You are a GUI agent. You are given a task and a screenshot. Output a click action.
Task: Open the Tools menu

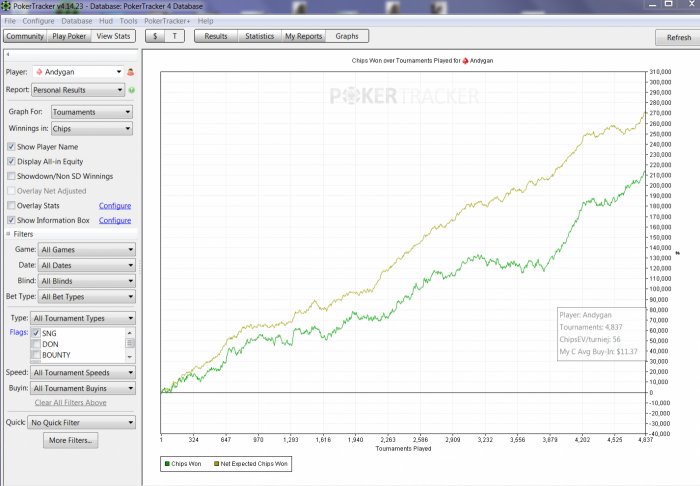pyautogui.click(x=129, y=21)
